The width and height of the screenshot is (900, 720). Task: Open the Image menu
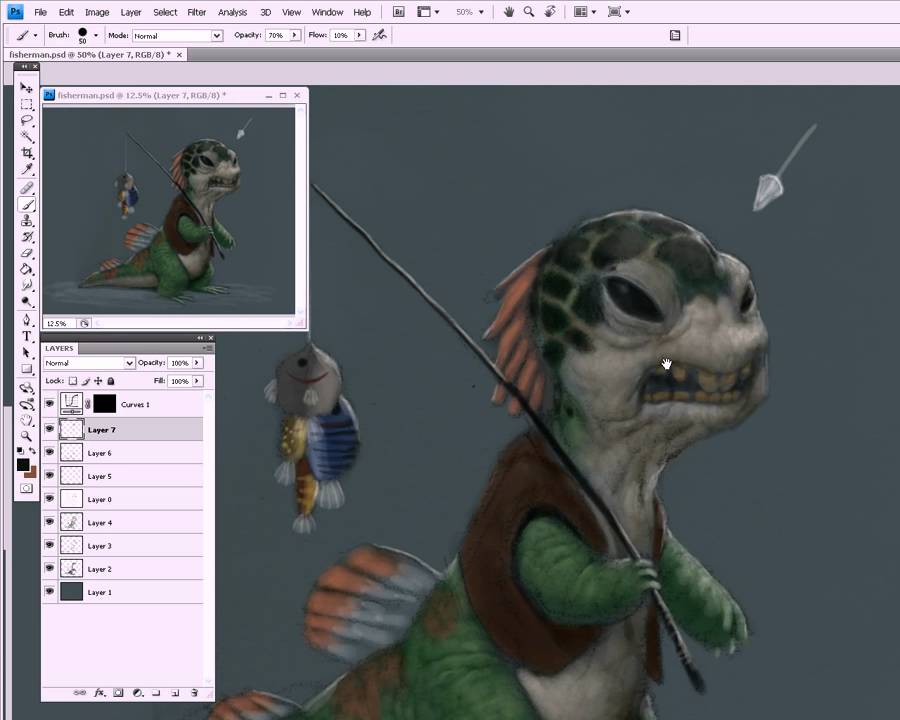click(x=97, y=12)
